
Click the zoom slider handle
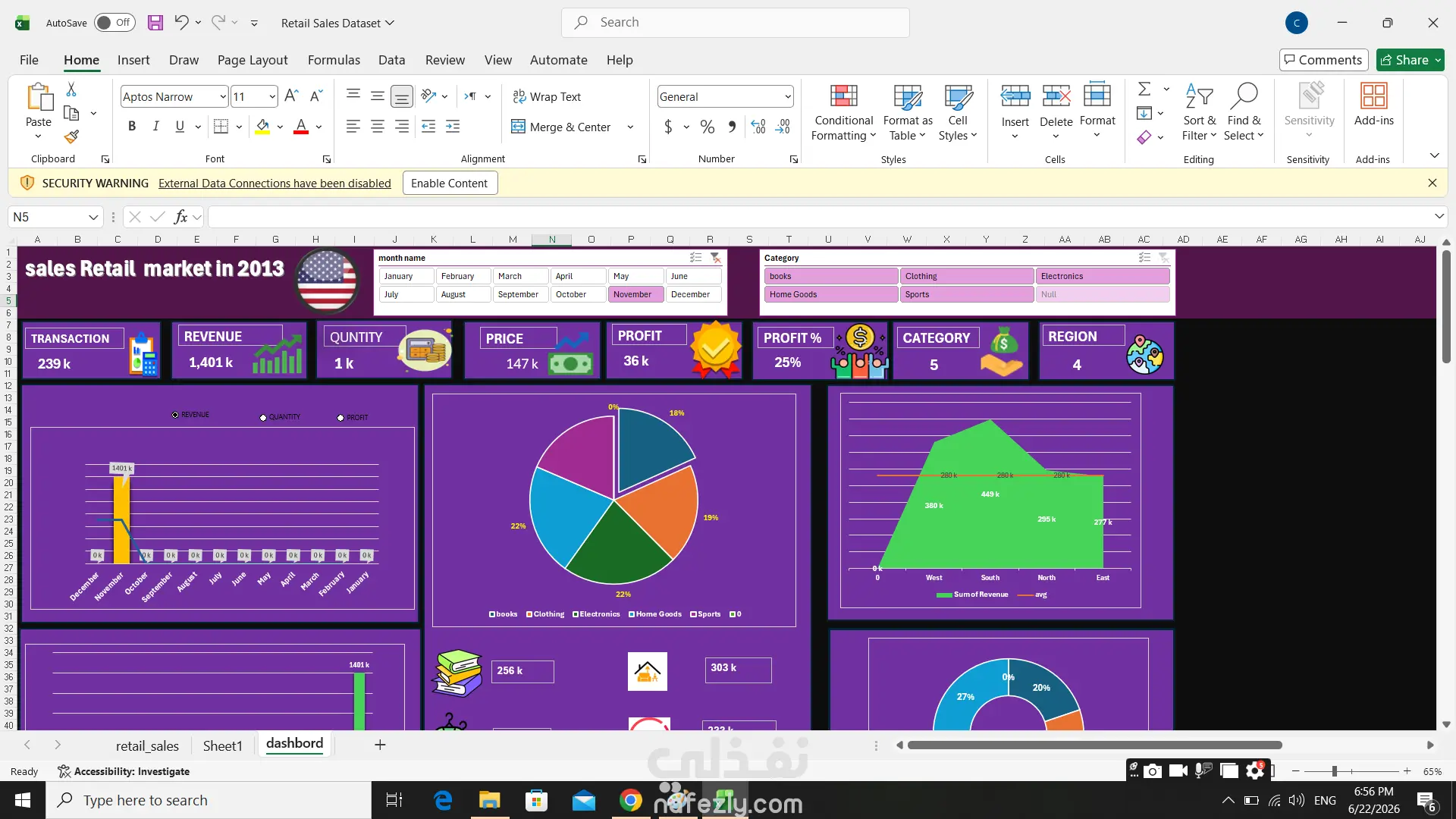coord(1334,771)
